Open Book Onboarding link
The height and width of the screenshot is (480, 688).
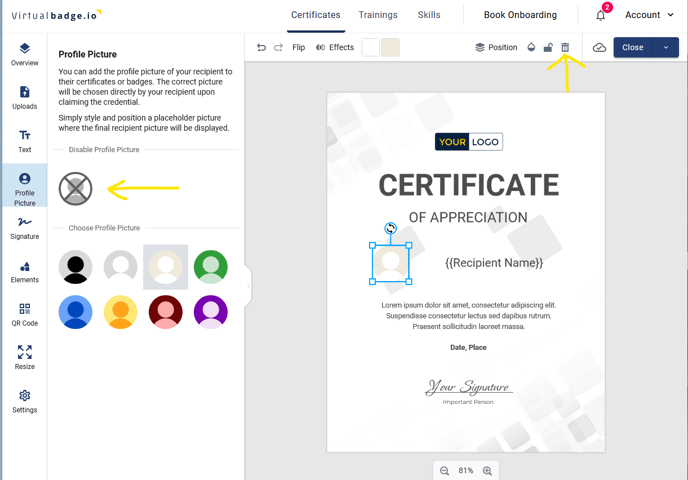pyautogui.click(x=520, y=15)
